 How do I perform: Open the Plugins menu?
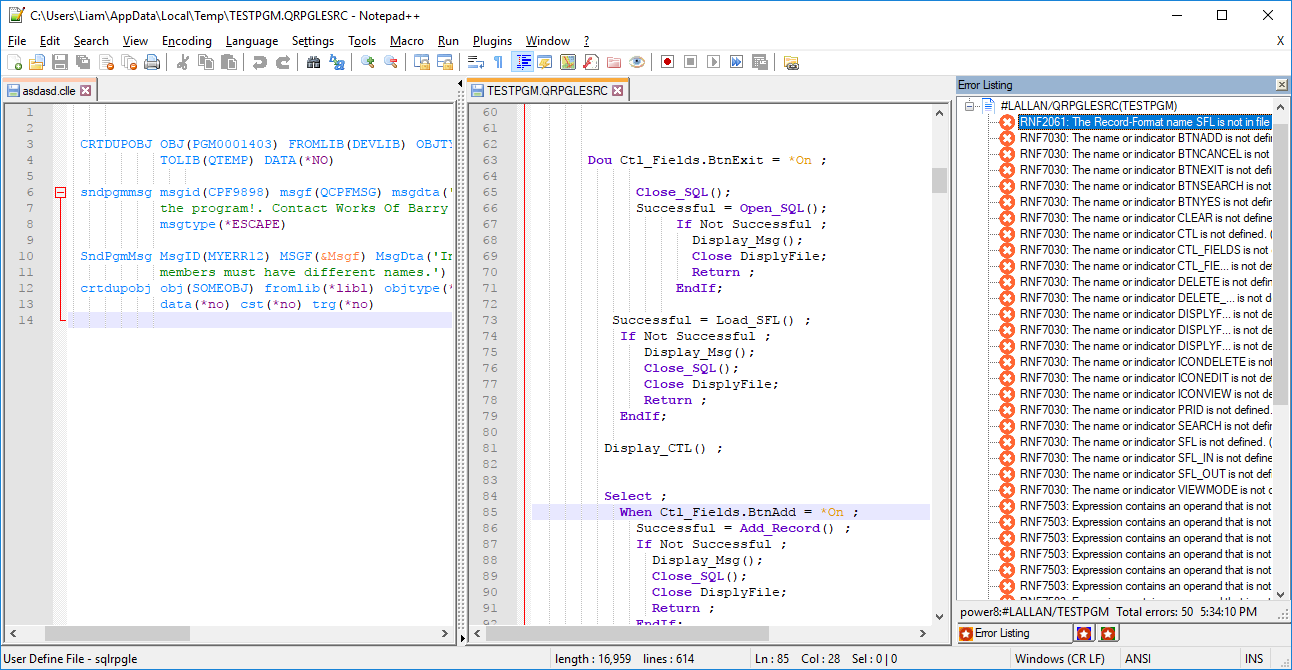(x=492, y=41)
